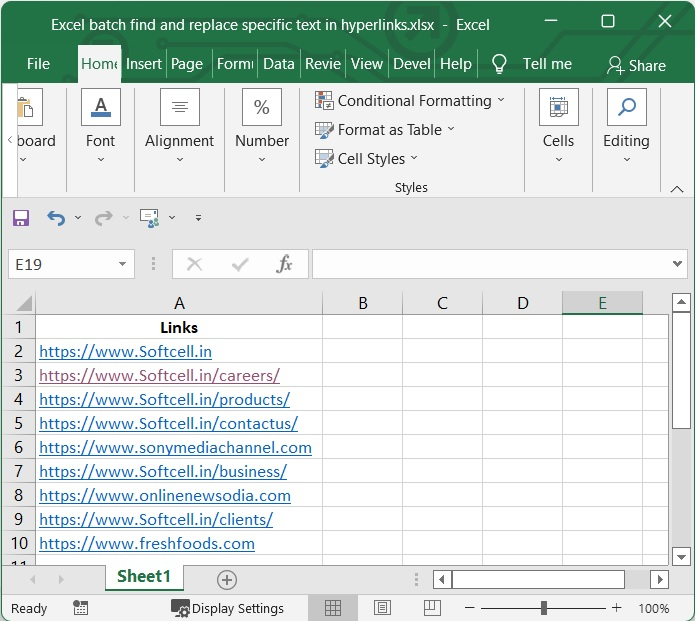Click the Undo arrow icon
700x621 pixels.
pyautogui.click(x=56, y=217)
